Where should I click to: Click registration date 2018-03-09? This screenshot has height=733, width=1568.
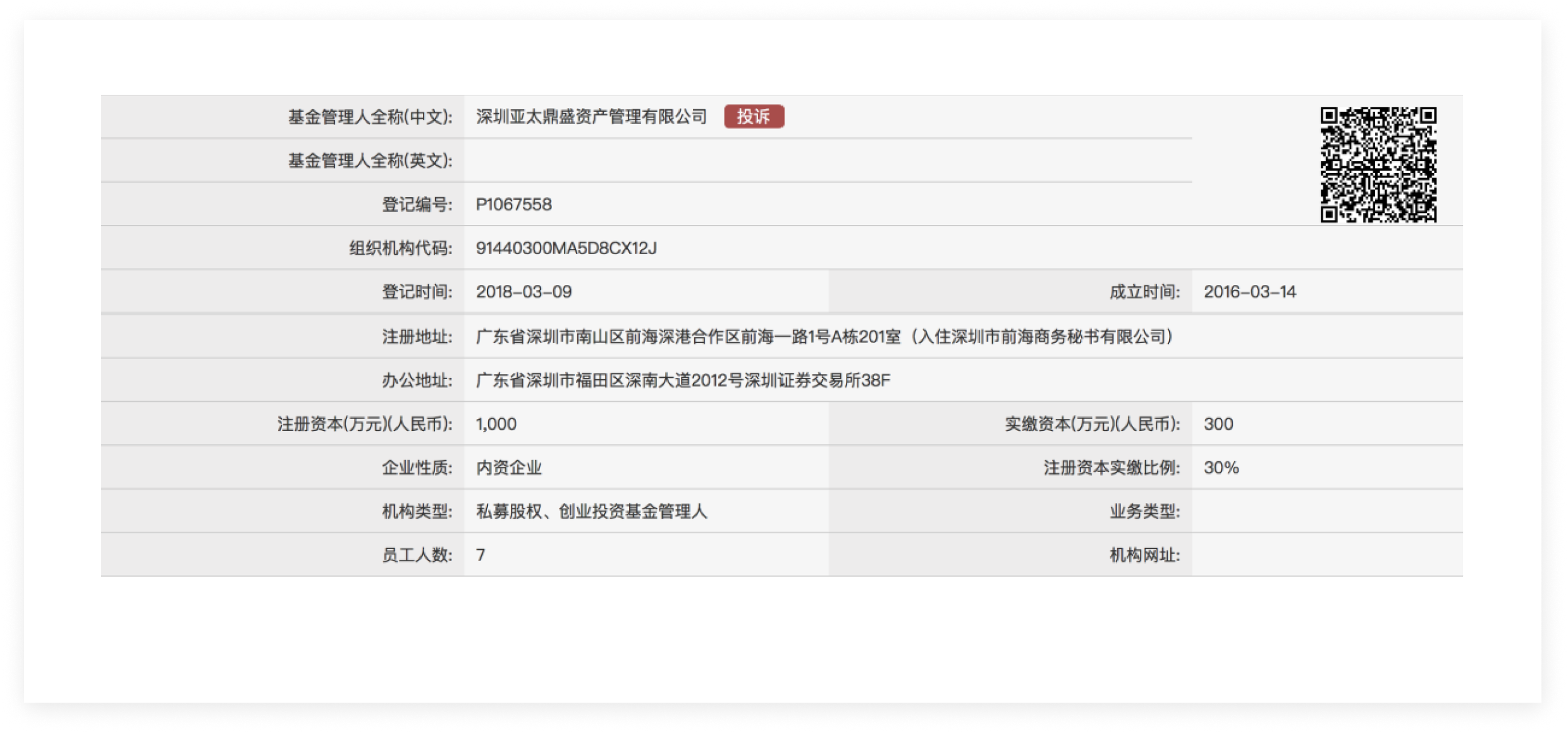pos(524,292)
